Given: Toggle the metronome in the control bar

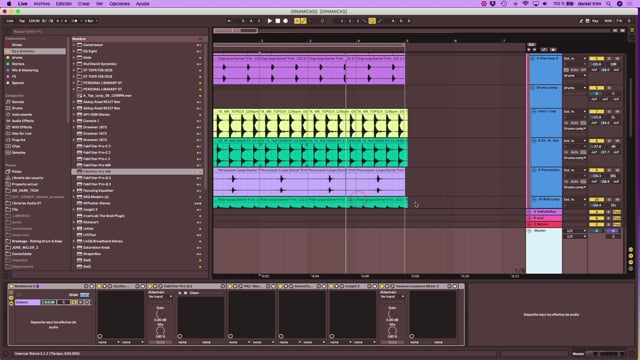Looking at the screenshot, I should (76, 21).
